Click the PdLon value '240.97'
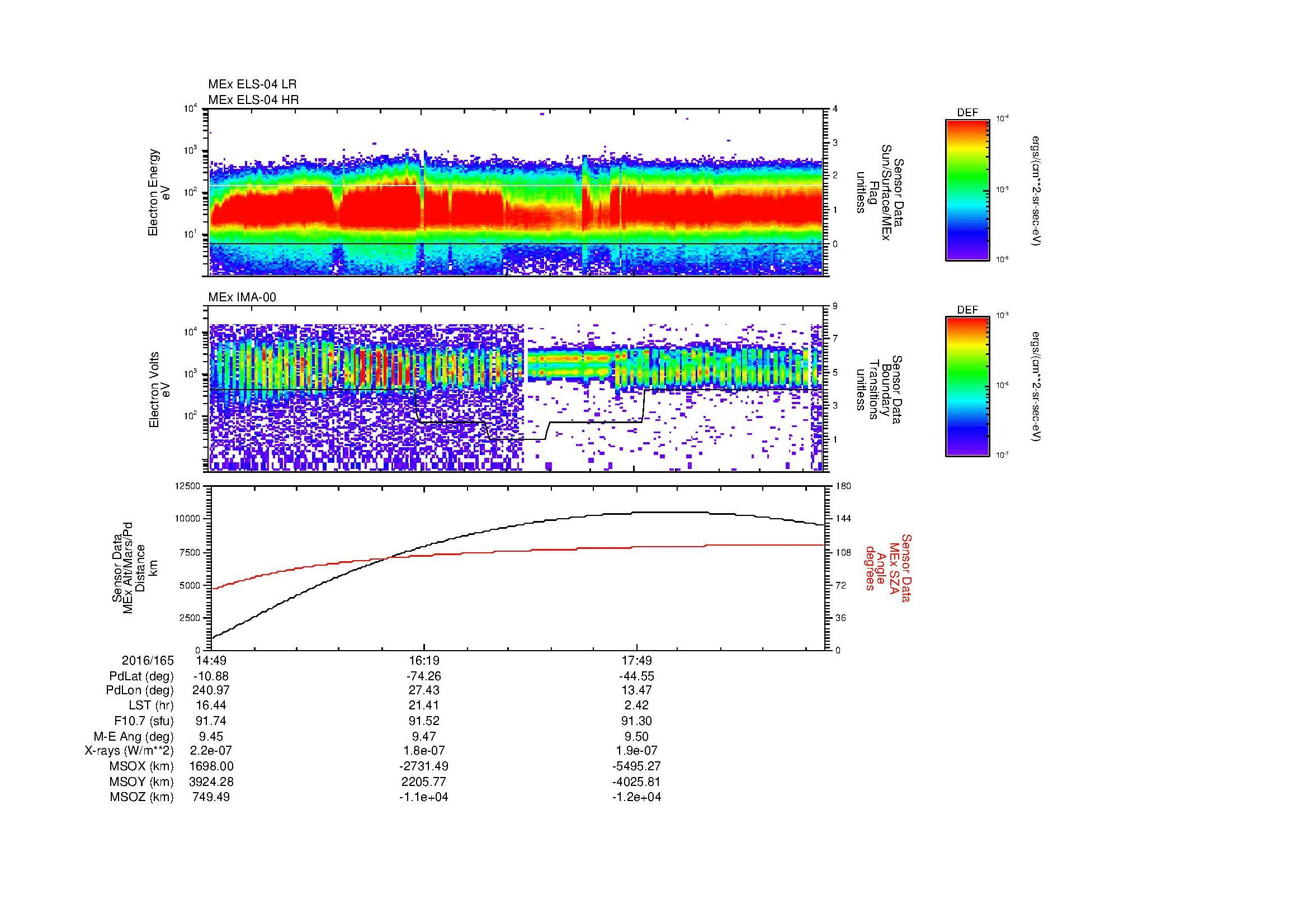Screen dimensions: 1308x924 (x=211, y=690)
